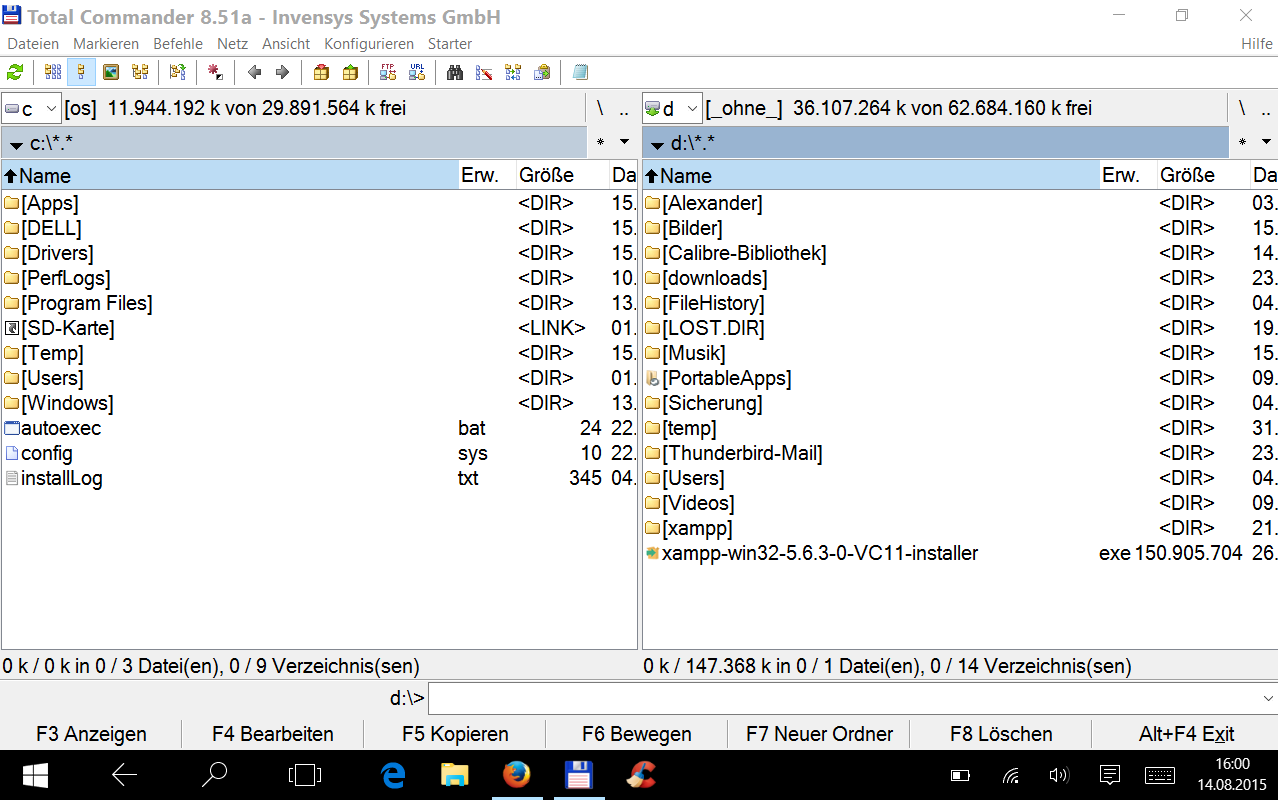The height and width of the screenshot is (800, 1278).
Task: Sort left panel by Name column header
Action: [230, 175]
